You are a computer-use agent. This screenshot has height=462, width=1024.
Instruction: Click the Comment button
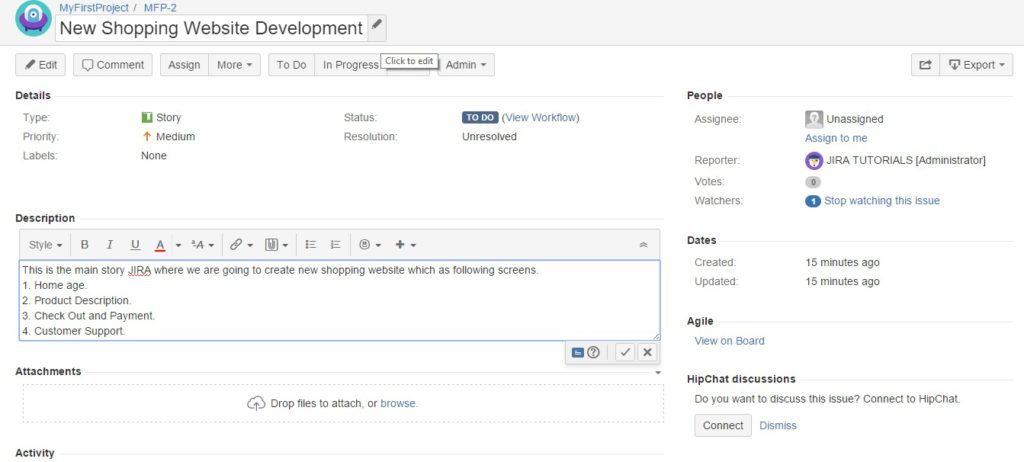pyautogui.click(x=113, y=65)
